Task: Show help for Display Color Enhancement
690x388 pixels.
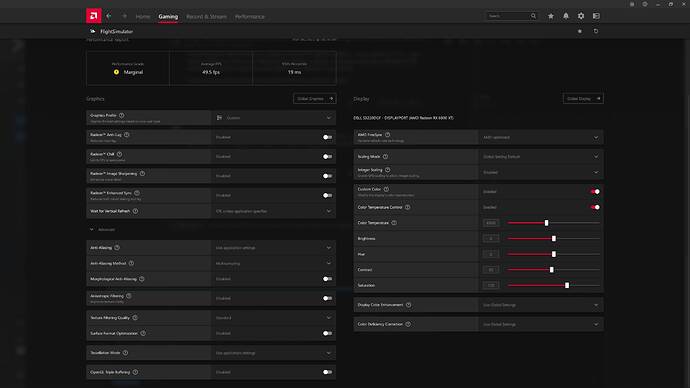Action: click(x=408, y=304)
